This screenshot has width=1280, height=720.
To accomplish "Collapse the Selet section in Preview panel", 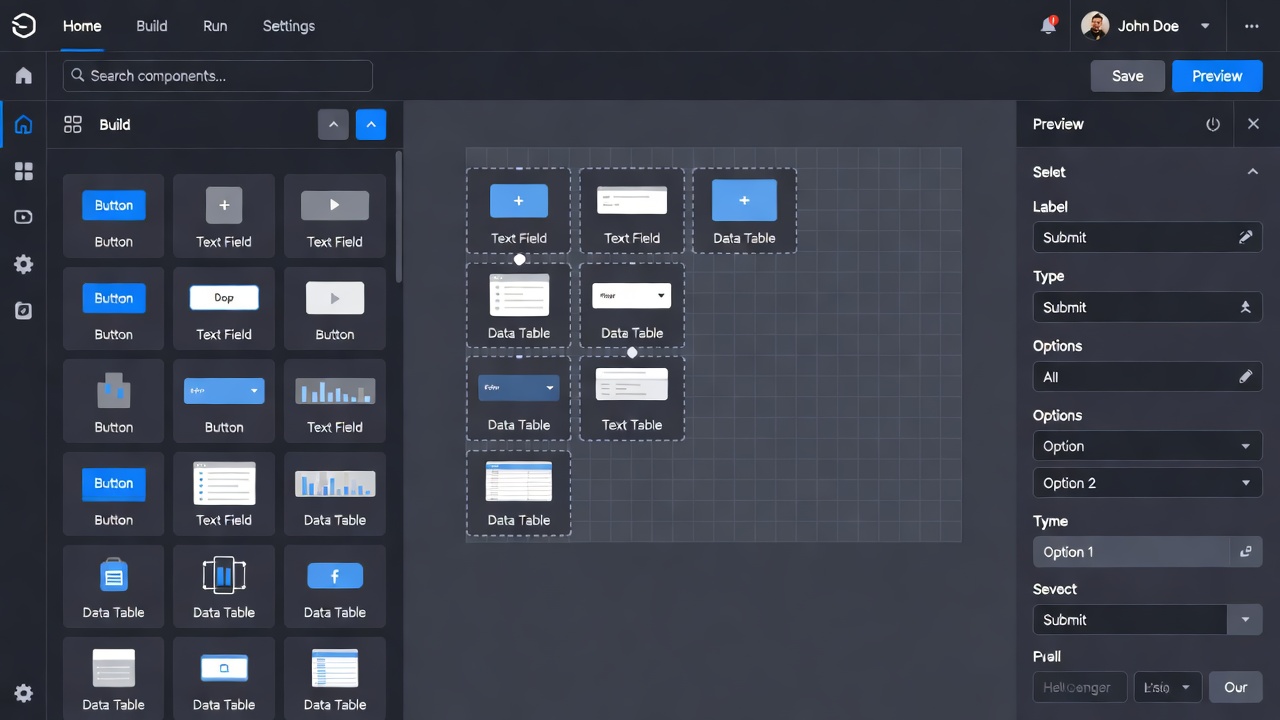I will point(1253,171).
